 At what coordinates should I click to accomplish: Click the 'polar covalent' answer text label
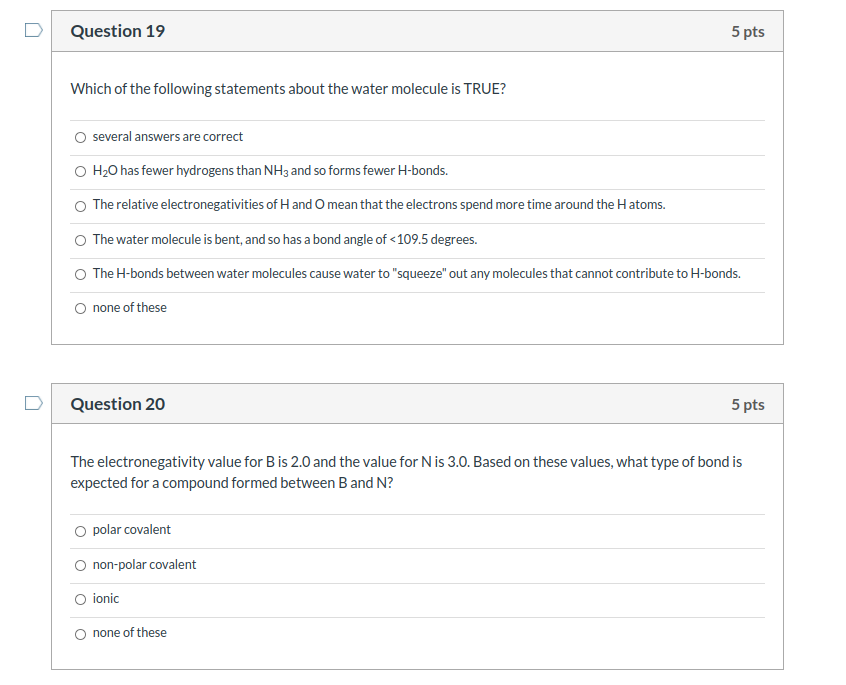point(130,530)
